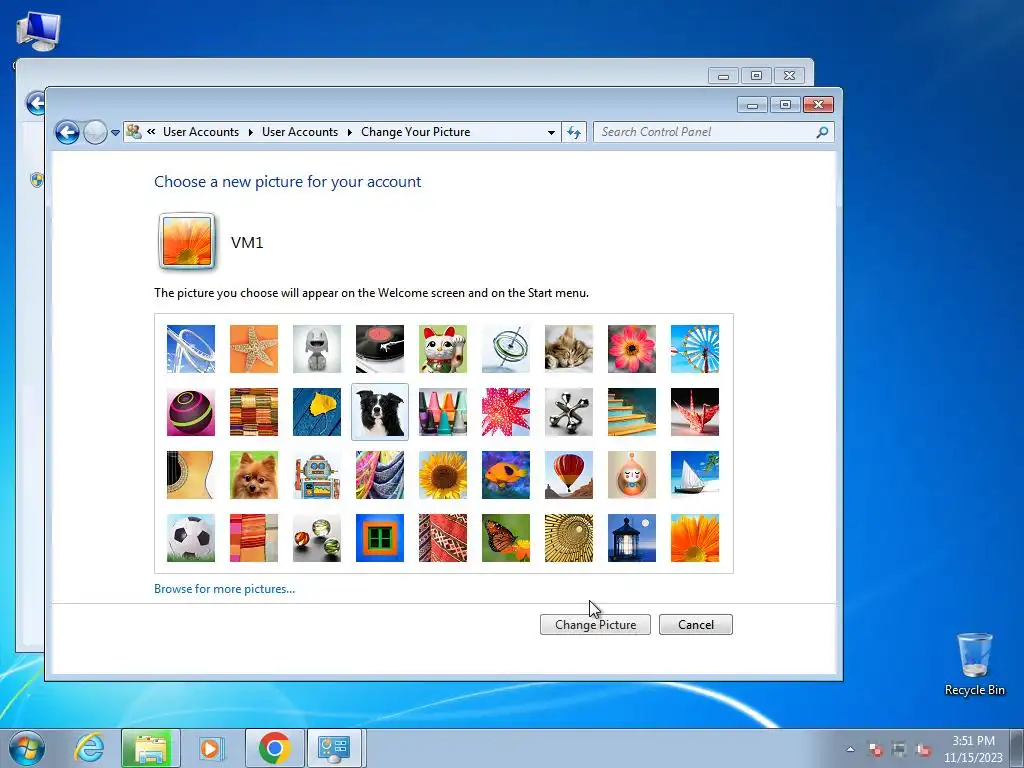Expand the address bar history dropdown
1024x768 pixels.
click(x=551, y=132)
